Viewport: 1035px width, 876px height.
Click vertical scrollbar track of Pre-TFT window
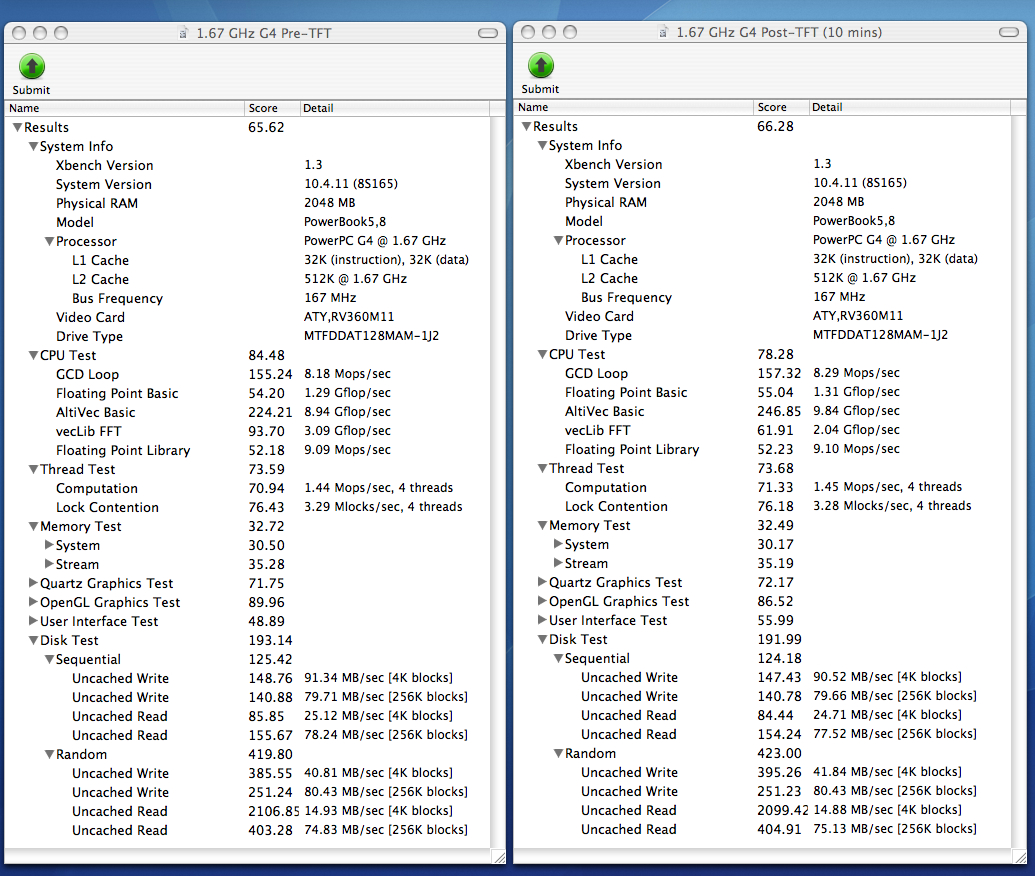(x=498, y=482)
